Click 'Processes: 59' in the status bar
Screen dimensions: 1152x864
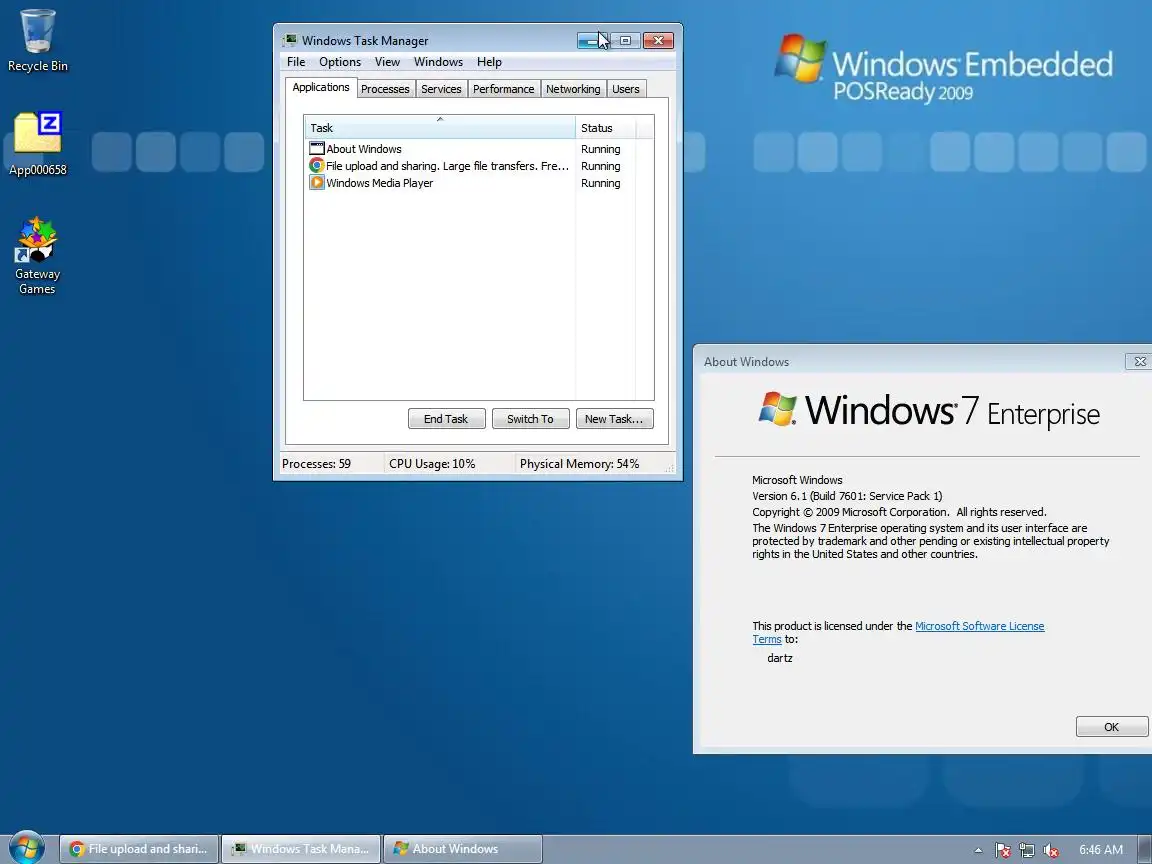pyautogui.click(x=317, y=464)
